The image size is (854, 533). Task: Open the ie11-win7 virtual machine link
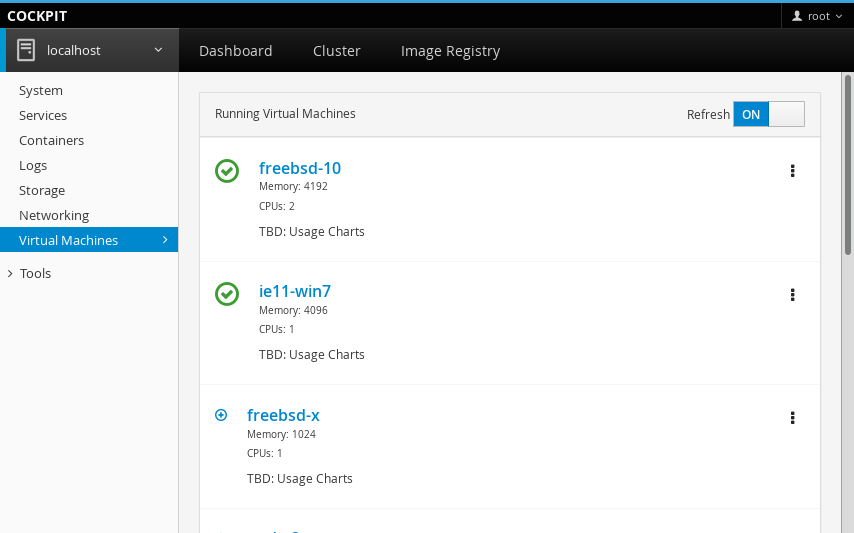tap(295, 291)
